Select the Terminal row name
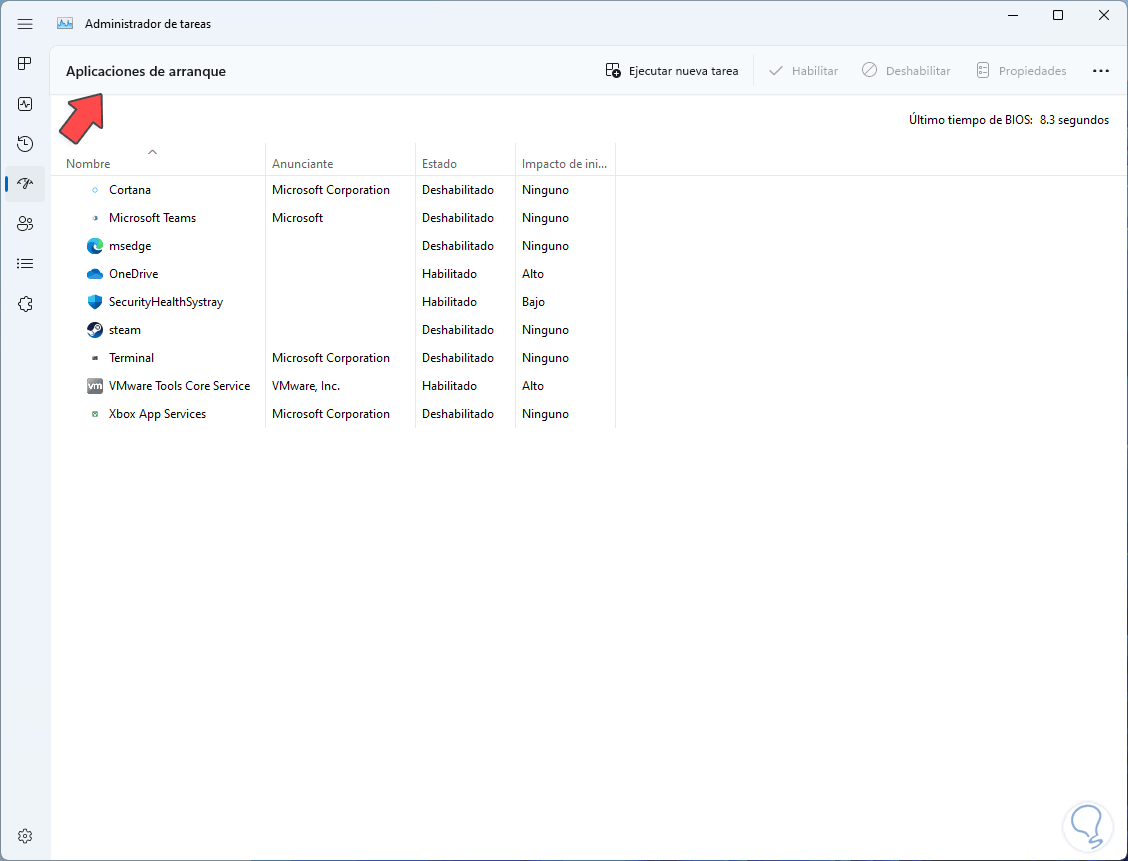The image size is (1128, 861). click(x=131, y=358)
